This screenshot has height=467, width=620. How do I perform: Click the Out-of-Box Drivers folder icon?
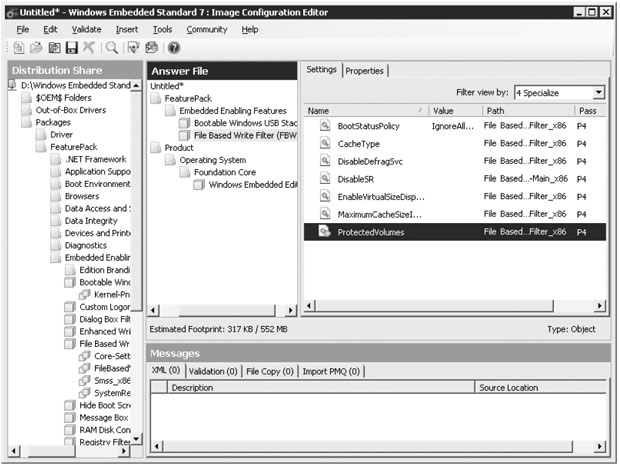click(x=26, y=110)
